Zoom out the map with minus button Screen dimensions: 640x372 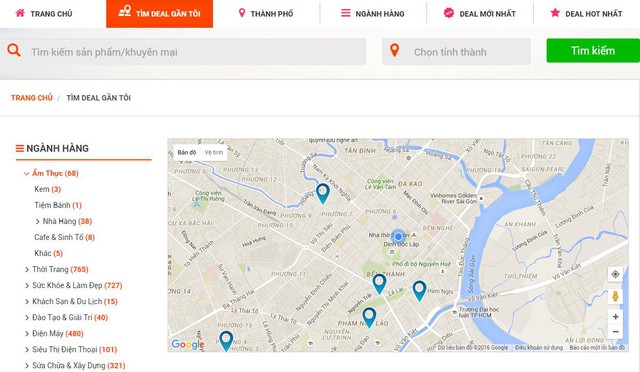[615, 332]
